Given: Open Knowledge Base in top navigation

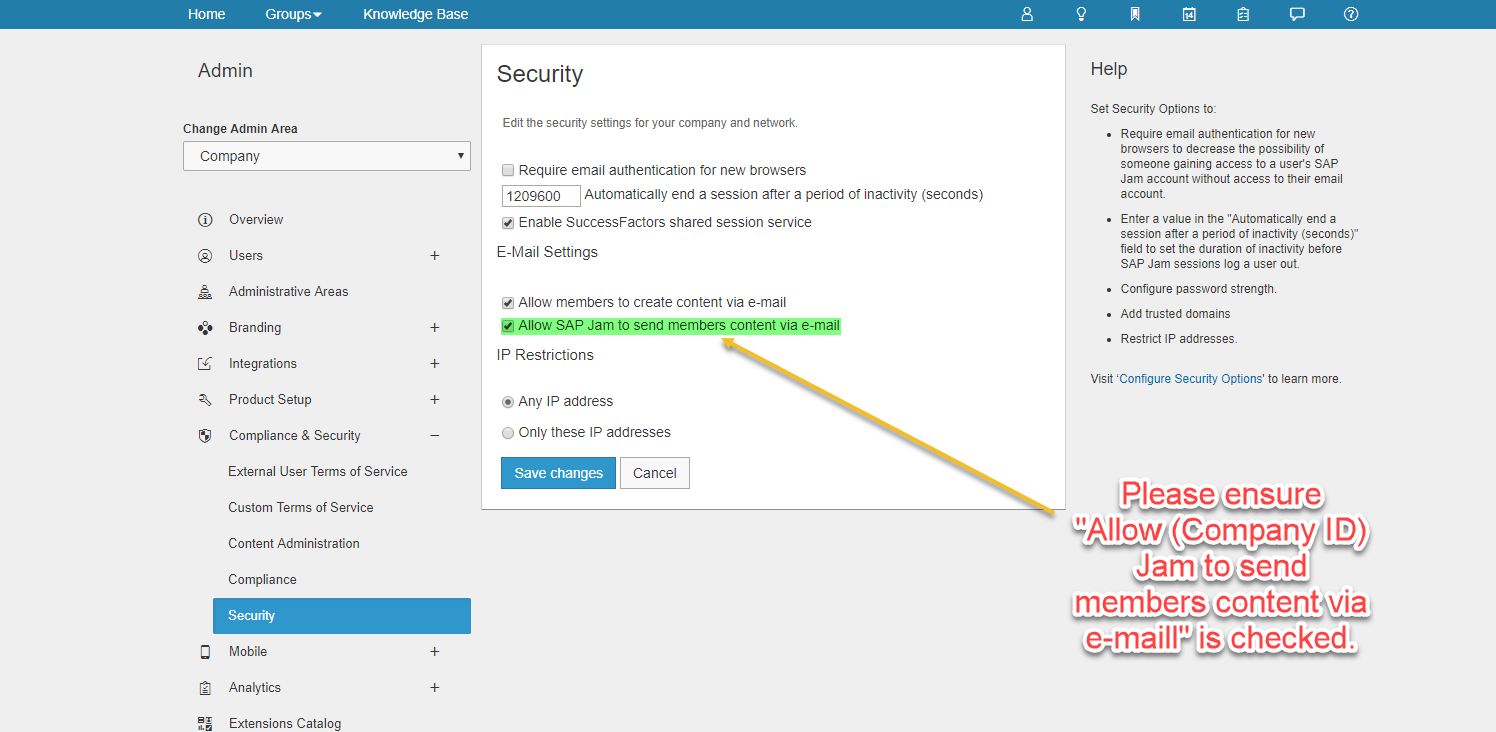Looking at the screenshot, I should click(x=416, y=14).
